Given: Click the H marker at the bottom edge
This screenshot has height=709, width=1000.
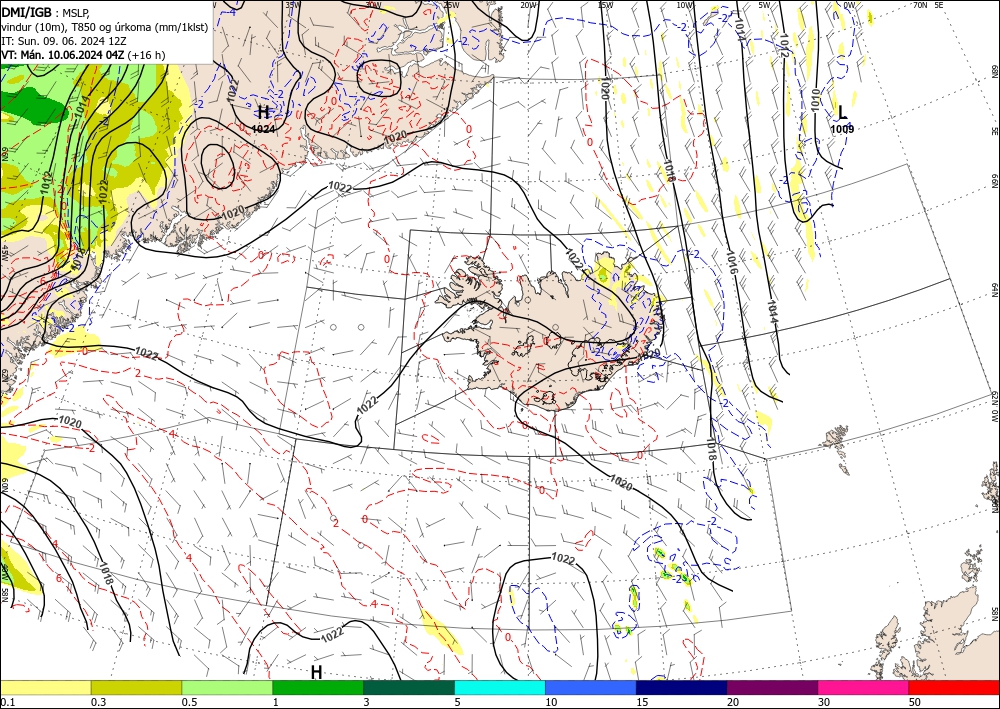Looking at the screenshot, I should 316,672.
